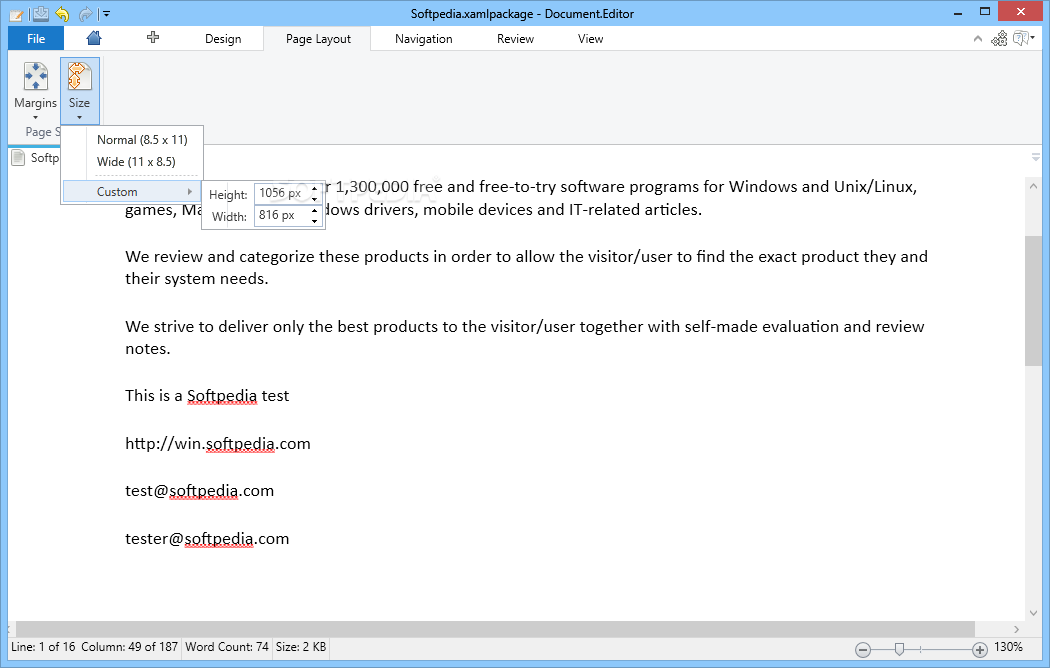Switch to the Design tab
1050x668 pixels.
click(223, 39)
